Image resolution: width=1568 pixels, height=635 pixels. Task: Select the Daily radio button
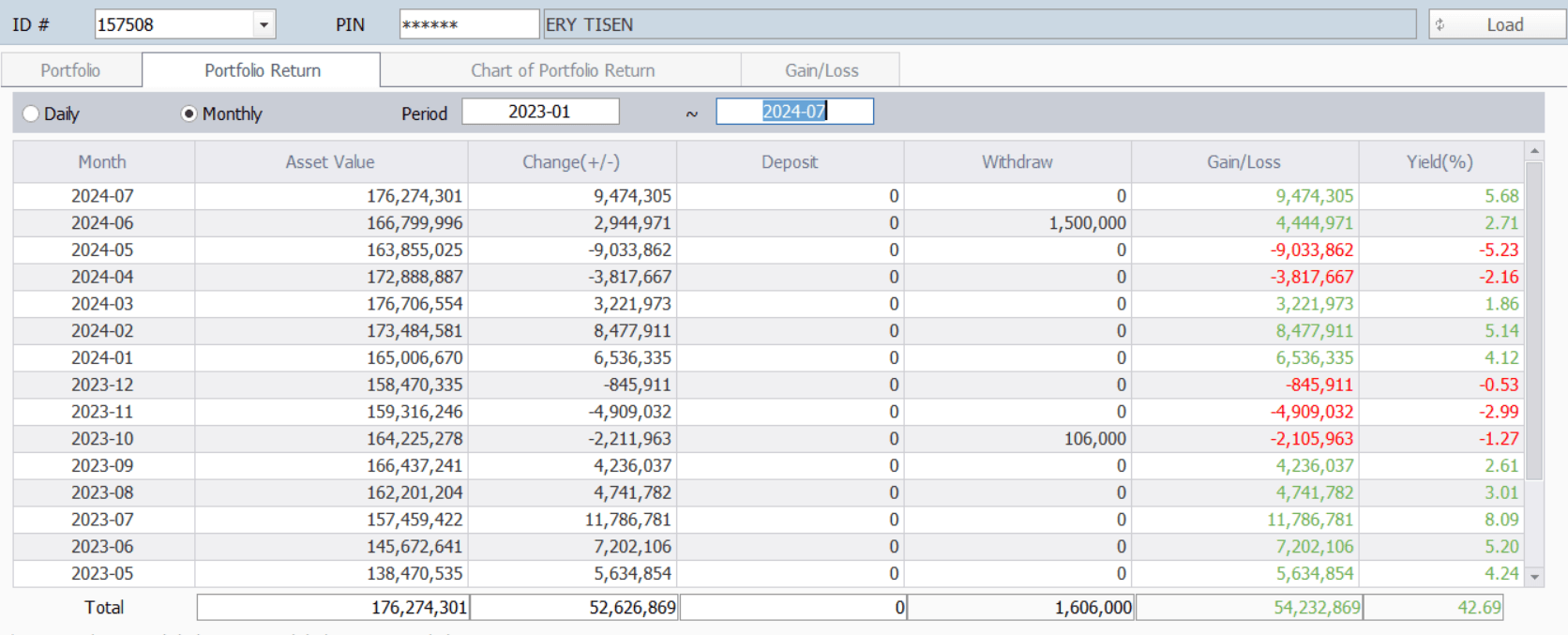point(31,113)
